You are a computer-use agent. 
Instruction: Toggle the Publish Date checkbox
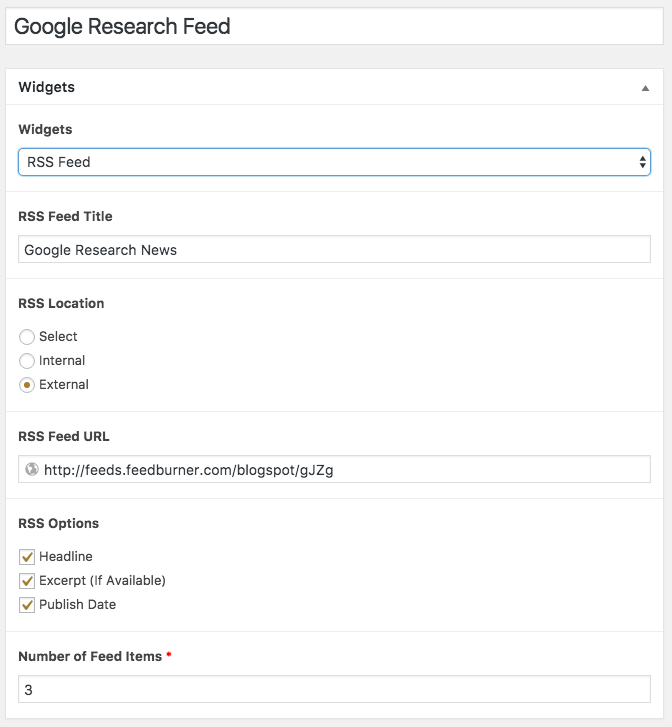(27, 605)
